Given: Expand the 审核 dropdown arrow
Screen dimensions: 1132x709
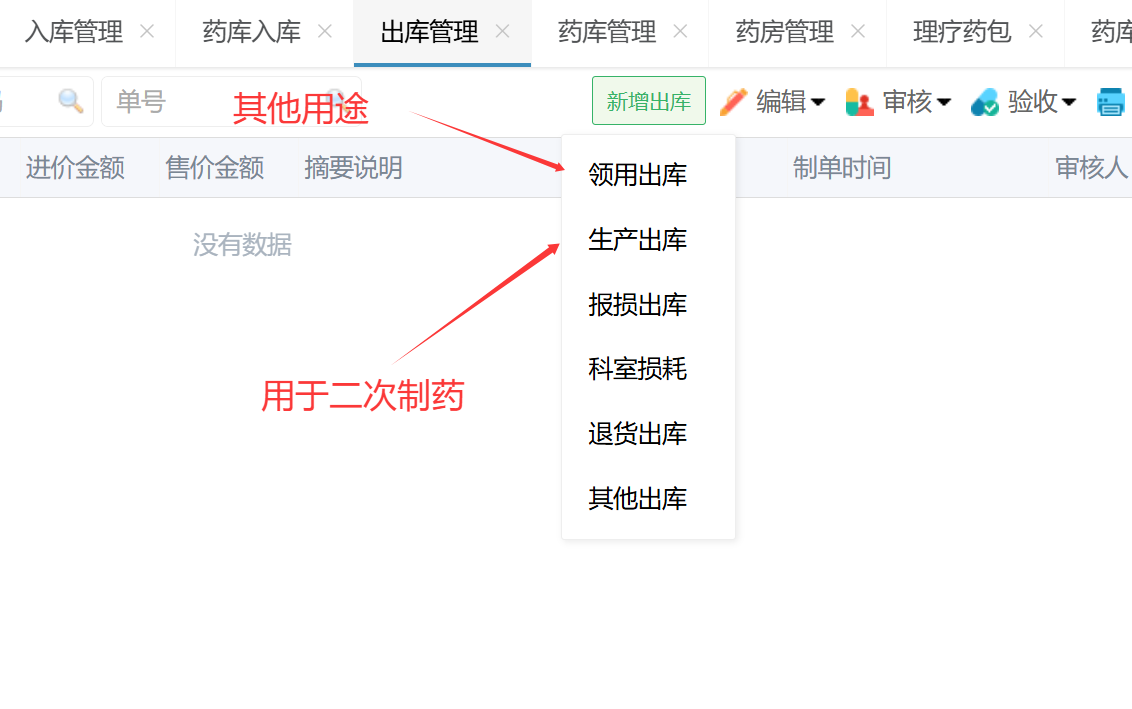Looking at the screenshot, I should (944, 102).
